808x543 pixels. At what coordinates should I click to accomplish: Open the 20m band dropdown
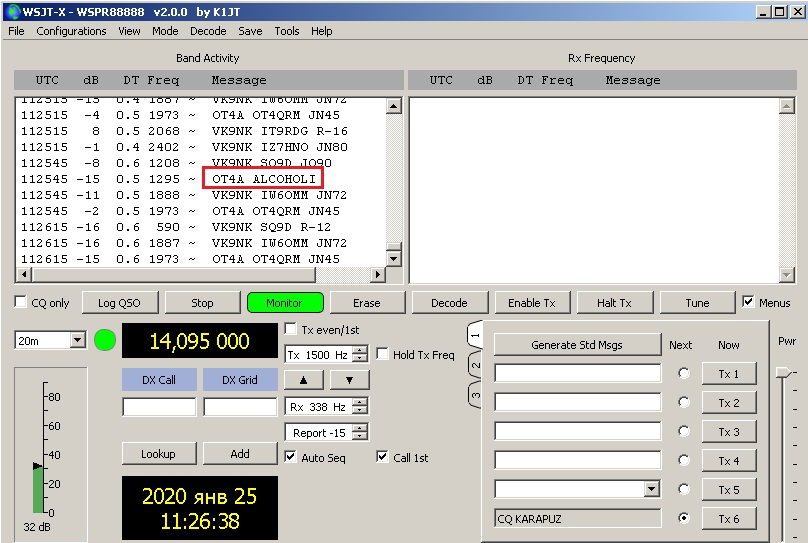coord(78,340)
